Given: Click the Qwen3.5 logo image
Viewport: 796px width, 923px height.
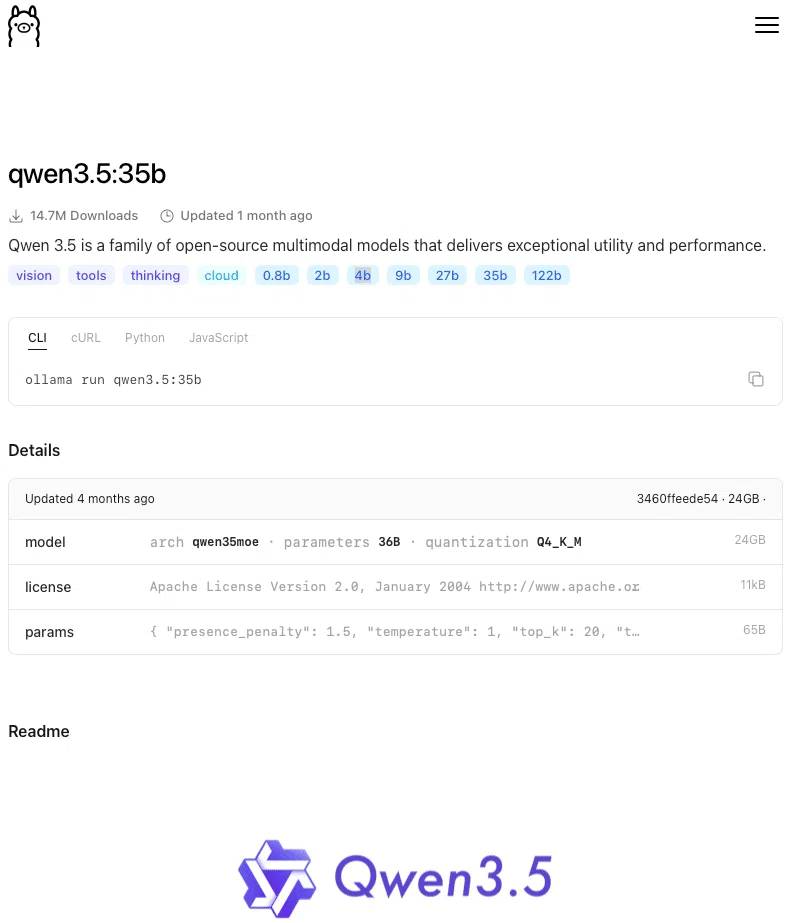Looking at the screenshot, I should tap(395, 878).
